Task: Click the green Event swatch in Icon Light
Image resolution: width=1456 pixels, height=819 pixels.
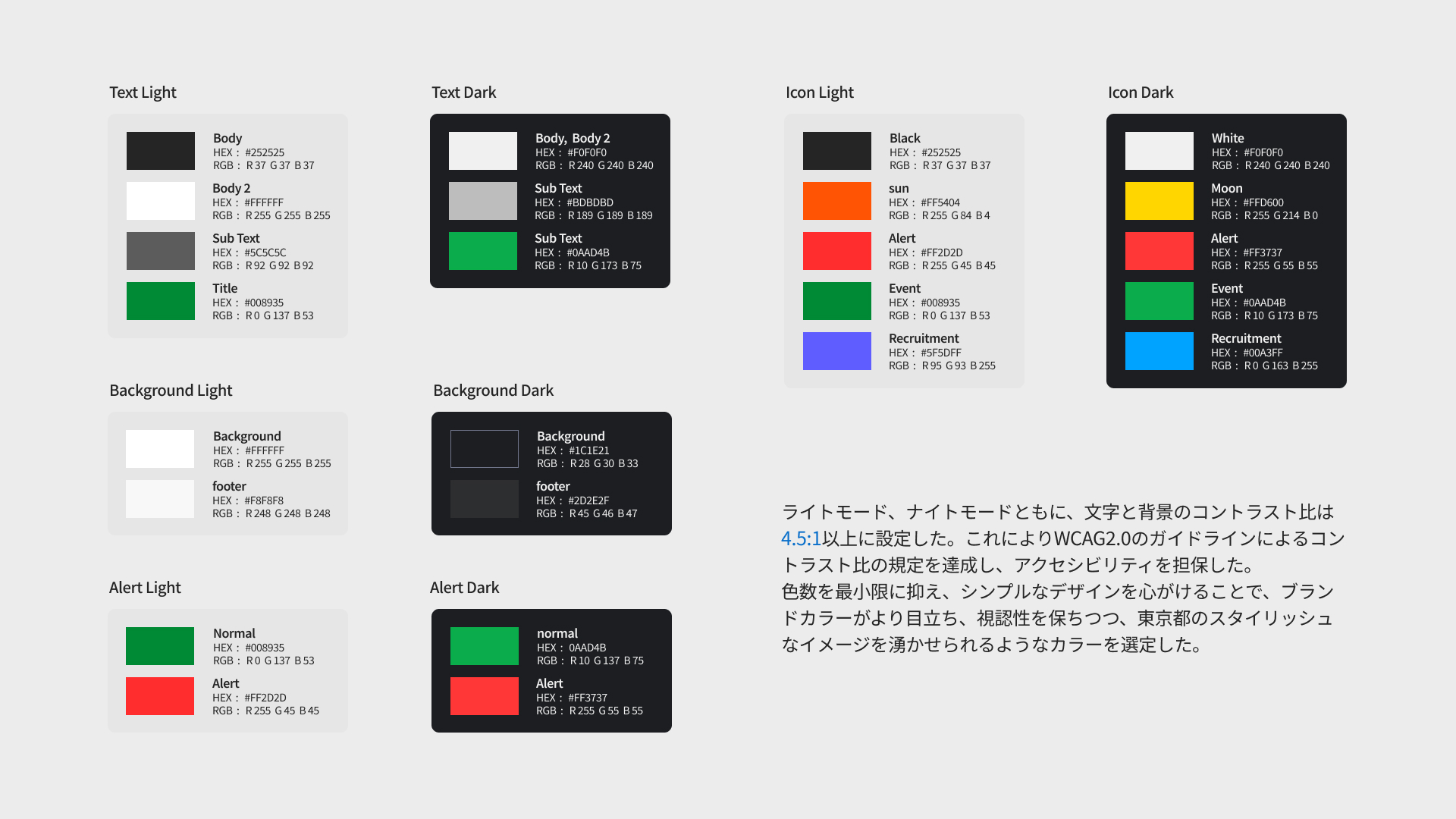Action: [836, 301]
